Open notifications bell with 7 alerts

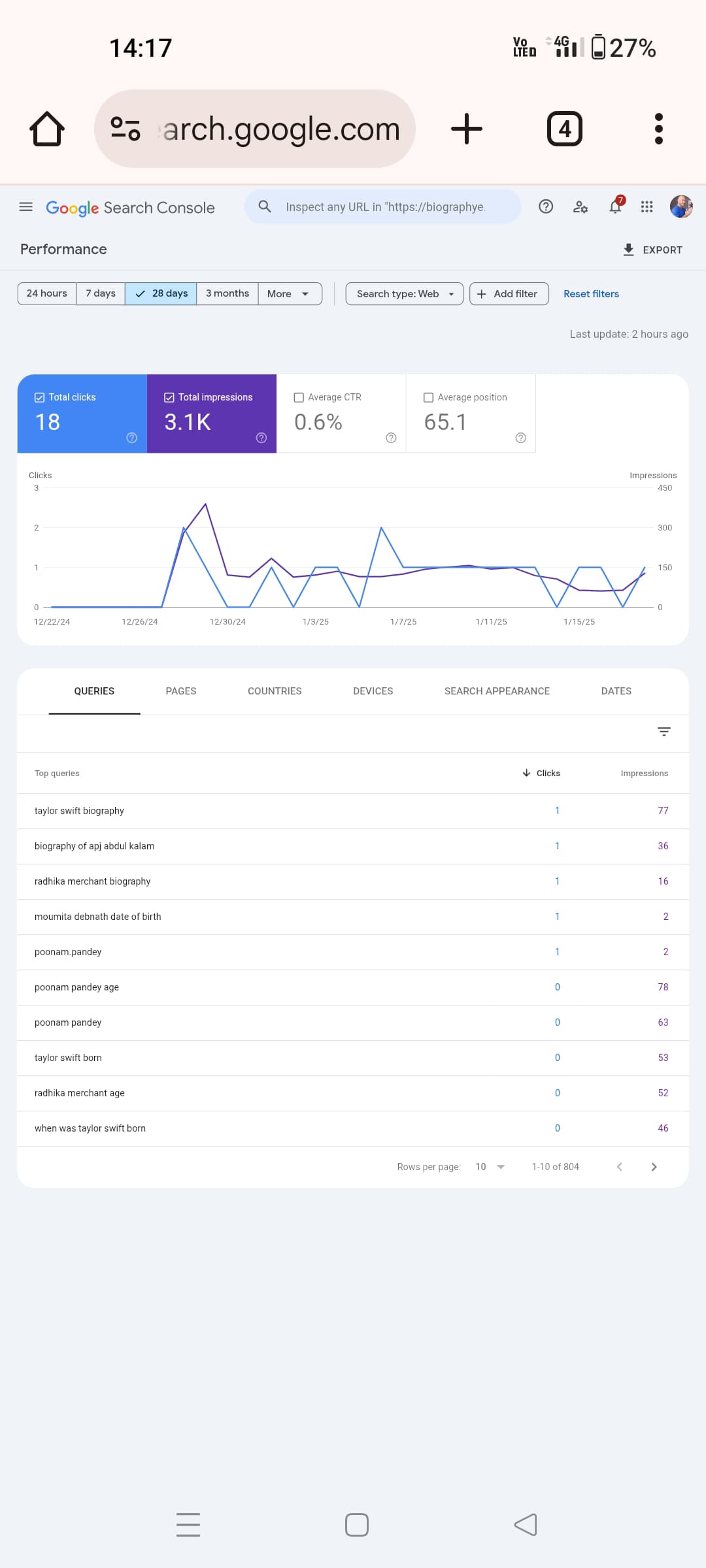pyautogui.click(x=616, y=206)
